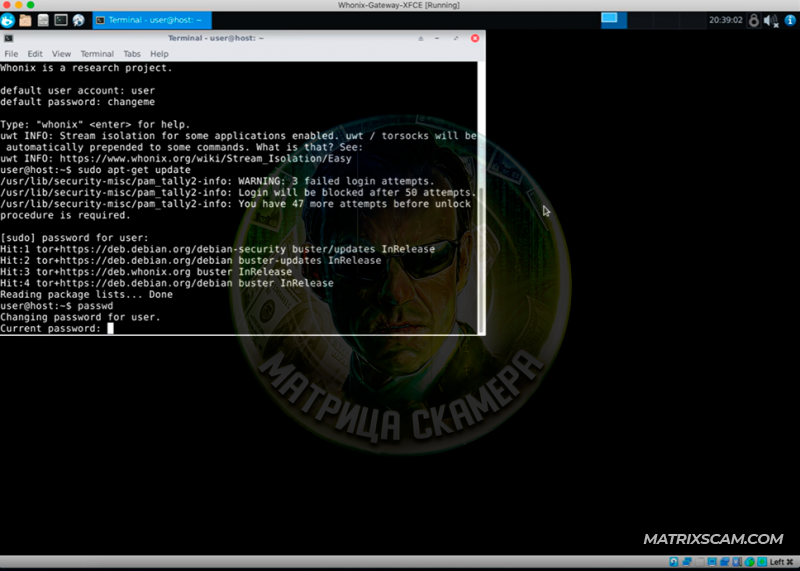This screenshot has height=571, width=800.
Task: Click the network adapters status icon
Action: (687, 562)
